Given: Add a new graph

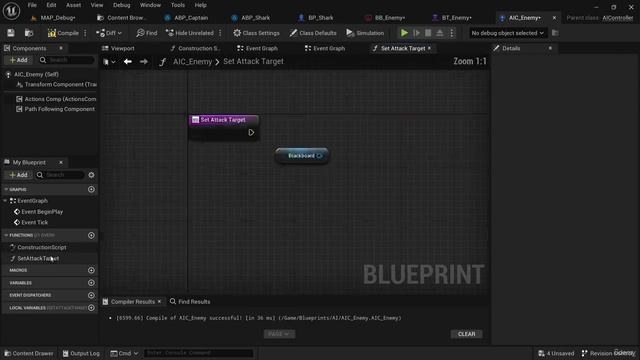Looking at the screenshot, I should coord(91,189).
